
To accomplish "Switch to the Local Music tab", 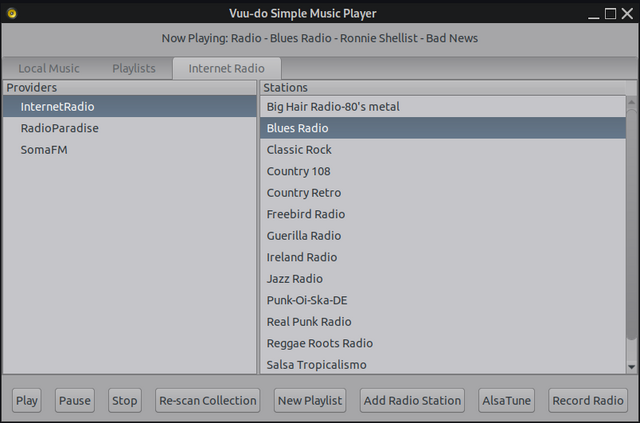I will click(49, 69).
